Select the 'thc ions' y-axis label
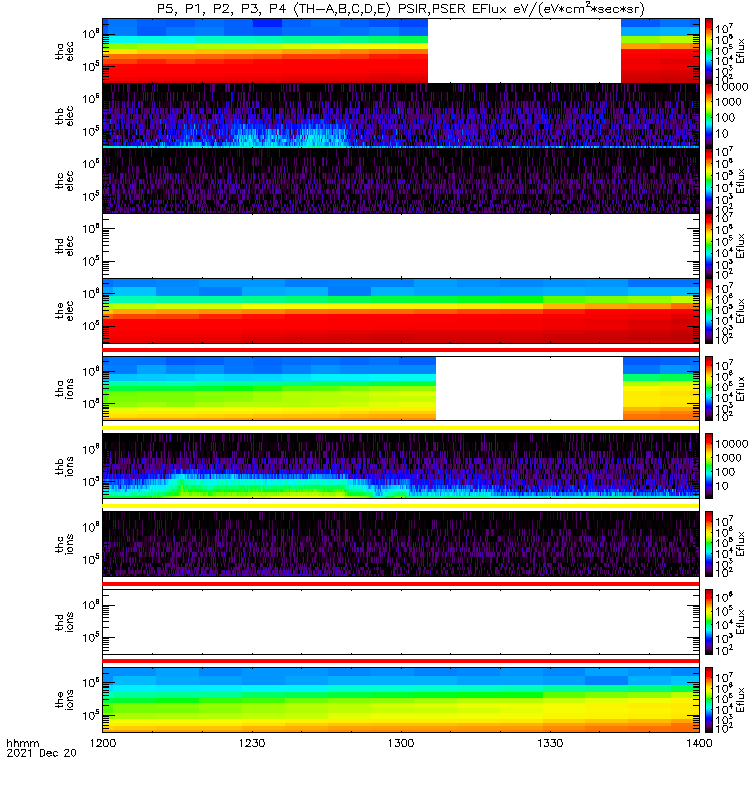Viewport: 750px width, 800px height. [x=64, y=544]
